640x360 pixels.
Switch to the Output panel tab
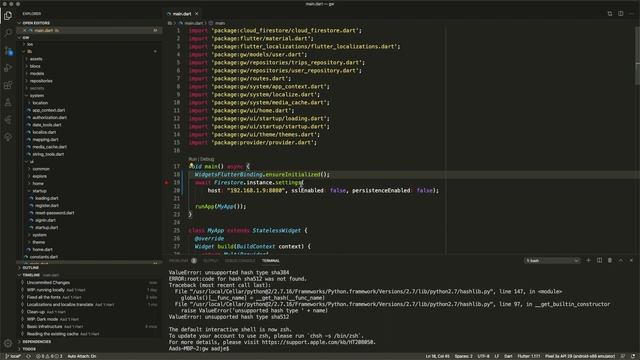pyautogui.click(x=211, y=260)
